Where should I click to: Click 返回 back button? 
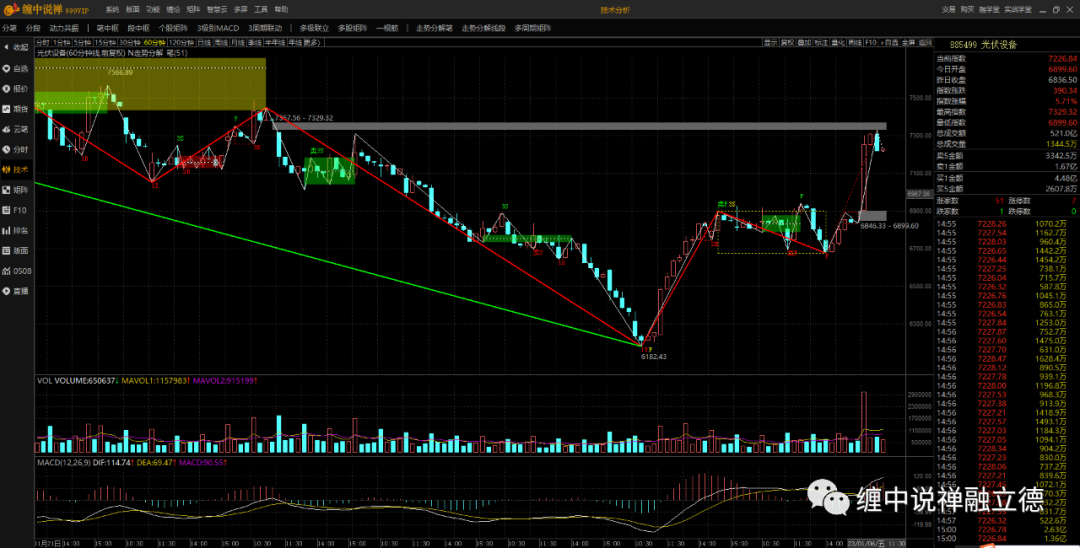pyautogui.click(x=925, y=43)
